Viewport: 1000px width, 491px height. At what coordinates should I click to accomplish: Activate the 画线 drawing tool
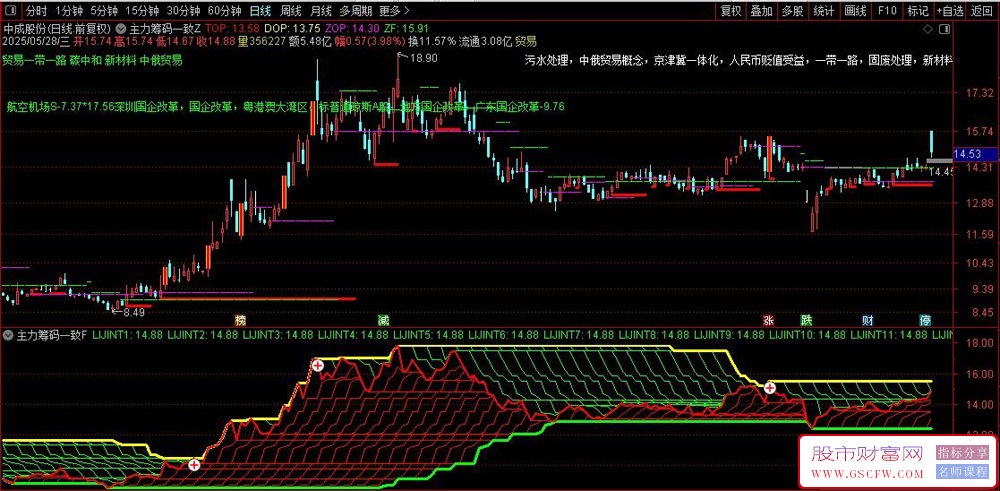855,11
